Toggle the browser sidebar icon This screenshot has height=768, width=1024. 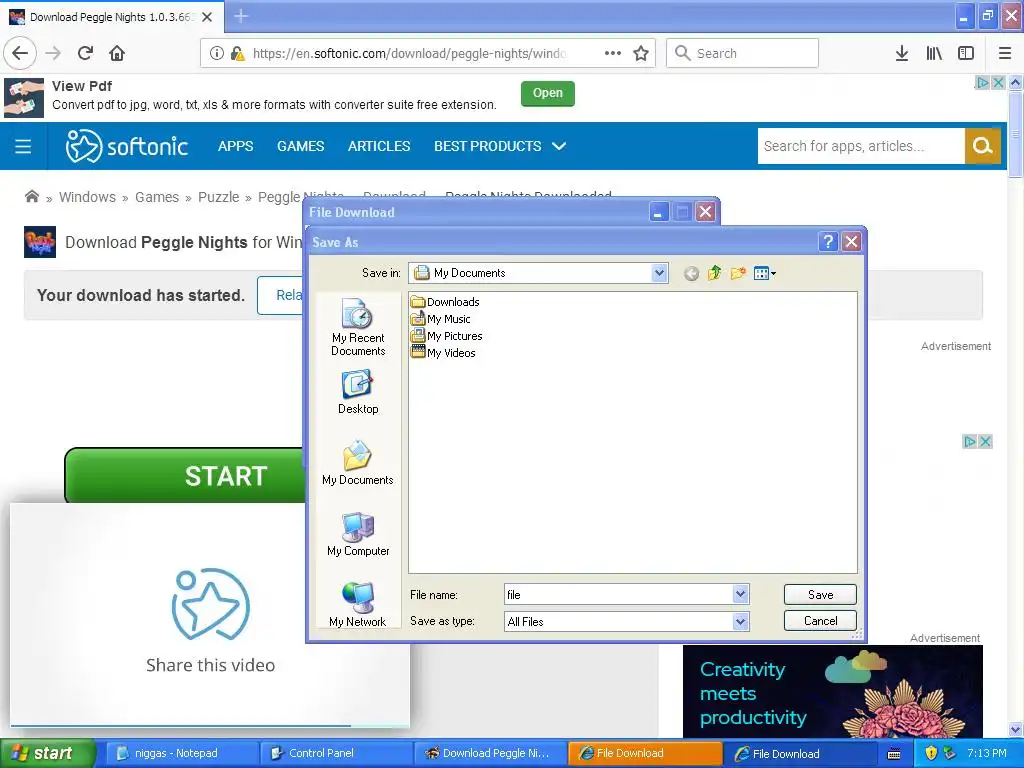coord(966,54)
